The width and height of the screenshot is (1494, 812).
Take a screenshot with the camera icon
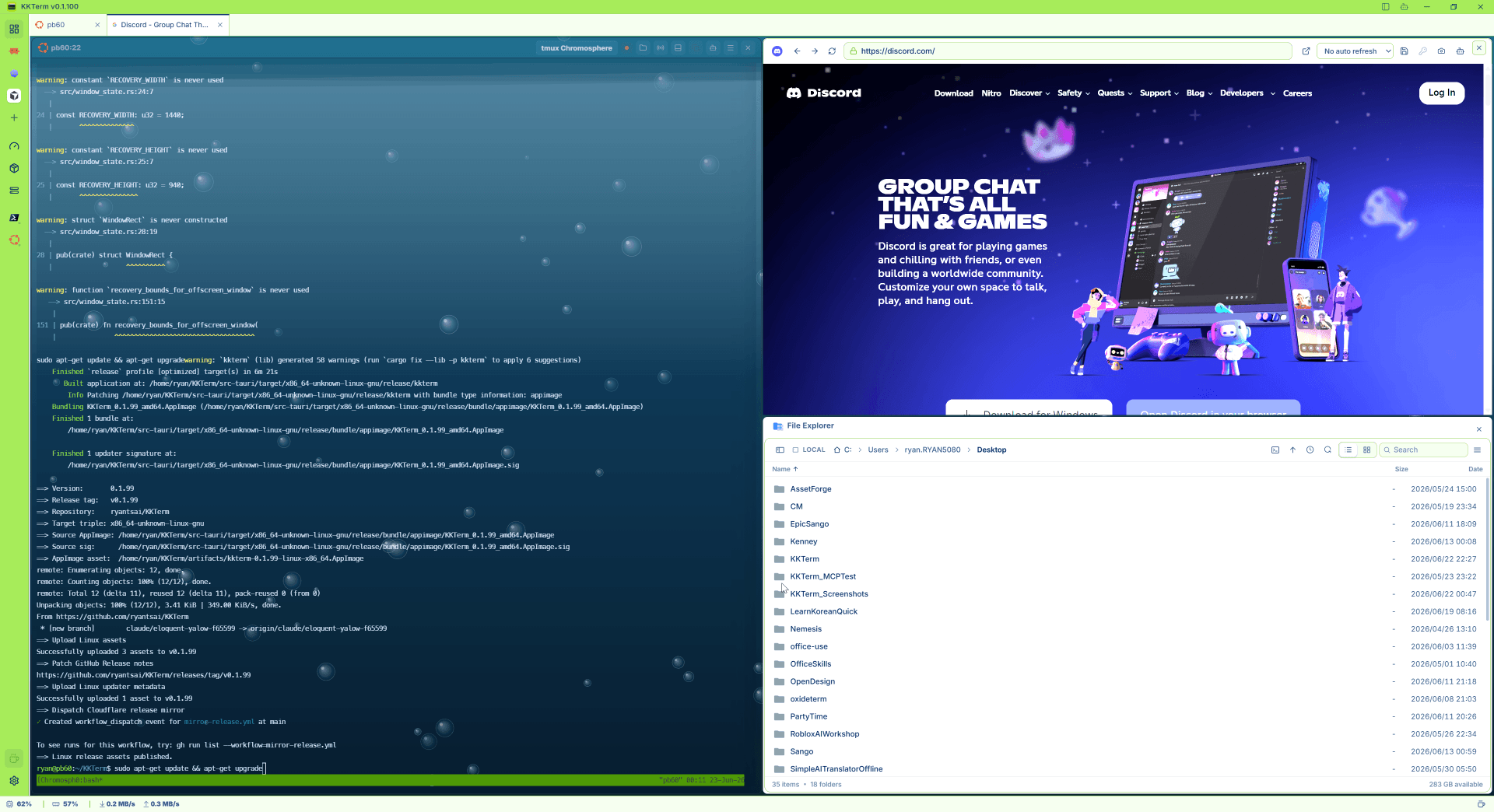tap(1441, 51)
